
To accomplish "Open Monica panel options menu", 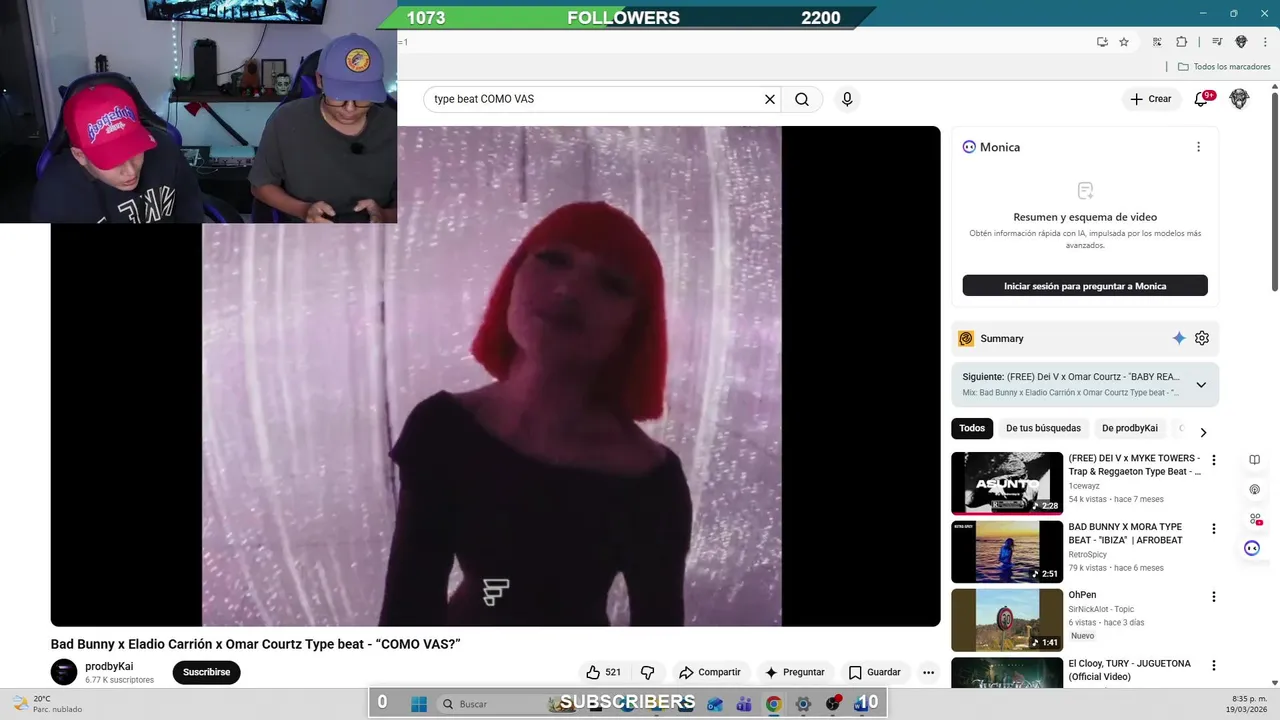I will (x=1198, y=147).
